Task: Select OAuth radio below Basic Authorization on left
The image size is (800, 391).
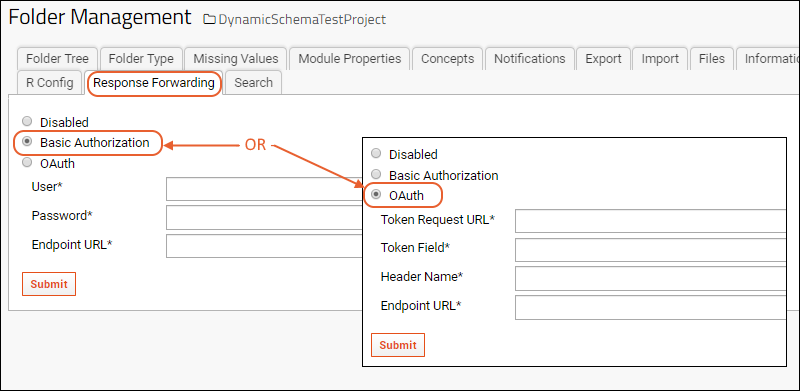Action: coord(28,162)
